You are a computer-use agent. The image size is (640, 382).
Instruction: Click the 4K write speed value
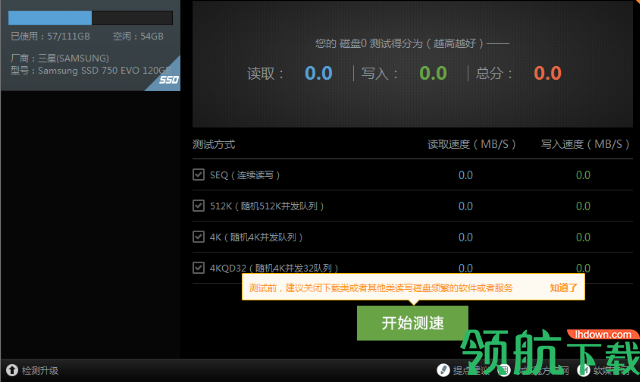coord(583,237)
